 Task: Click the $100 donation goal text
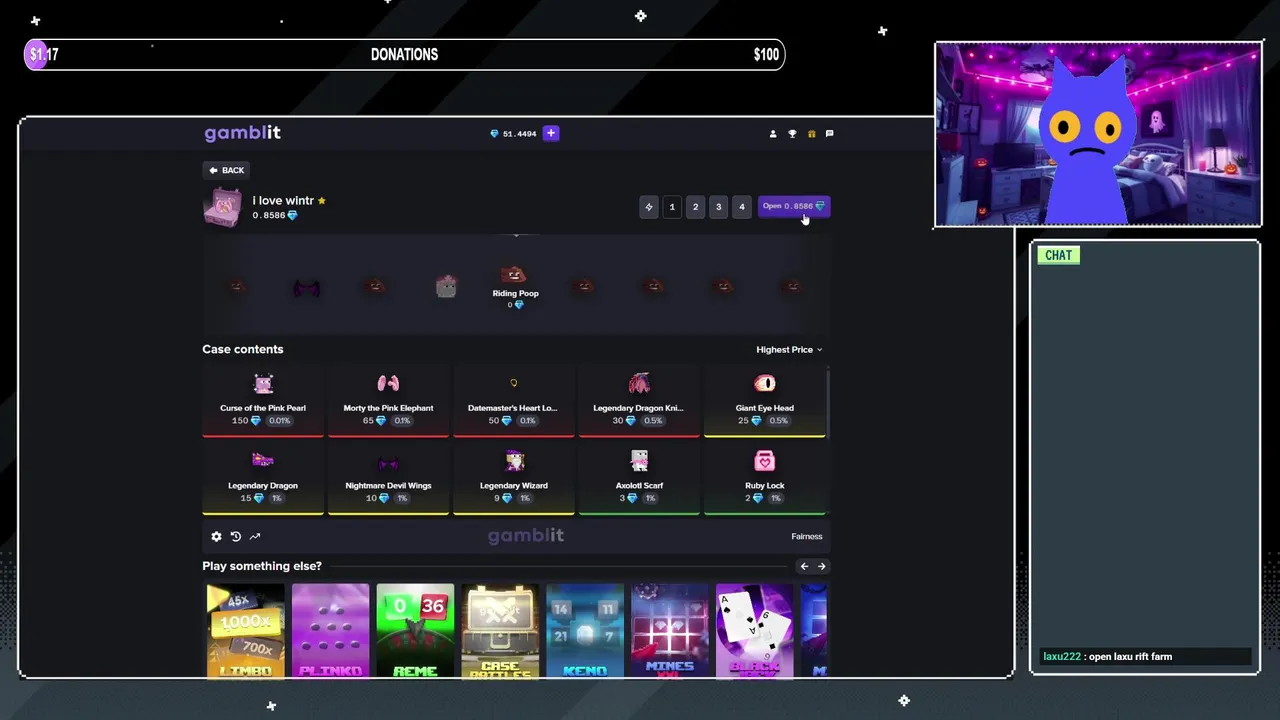pos(766,55)
